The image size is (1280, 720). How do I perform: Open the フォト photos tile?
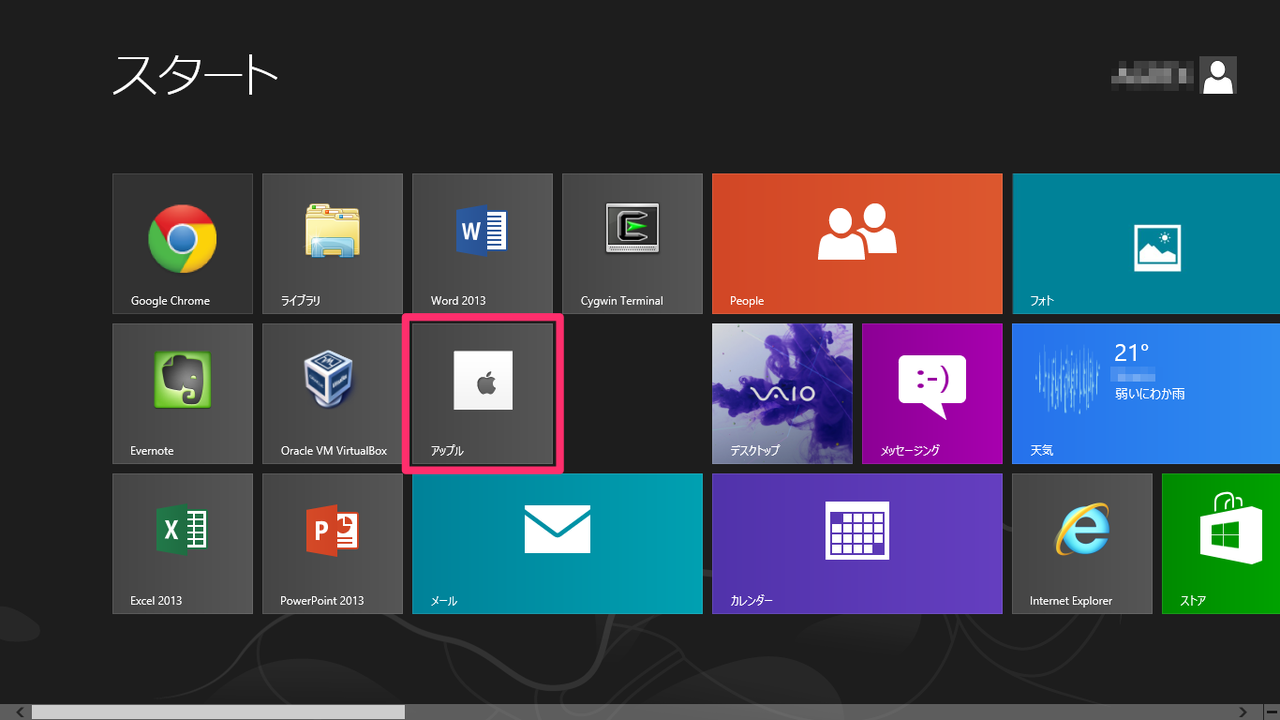pos(1146,243)
